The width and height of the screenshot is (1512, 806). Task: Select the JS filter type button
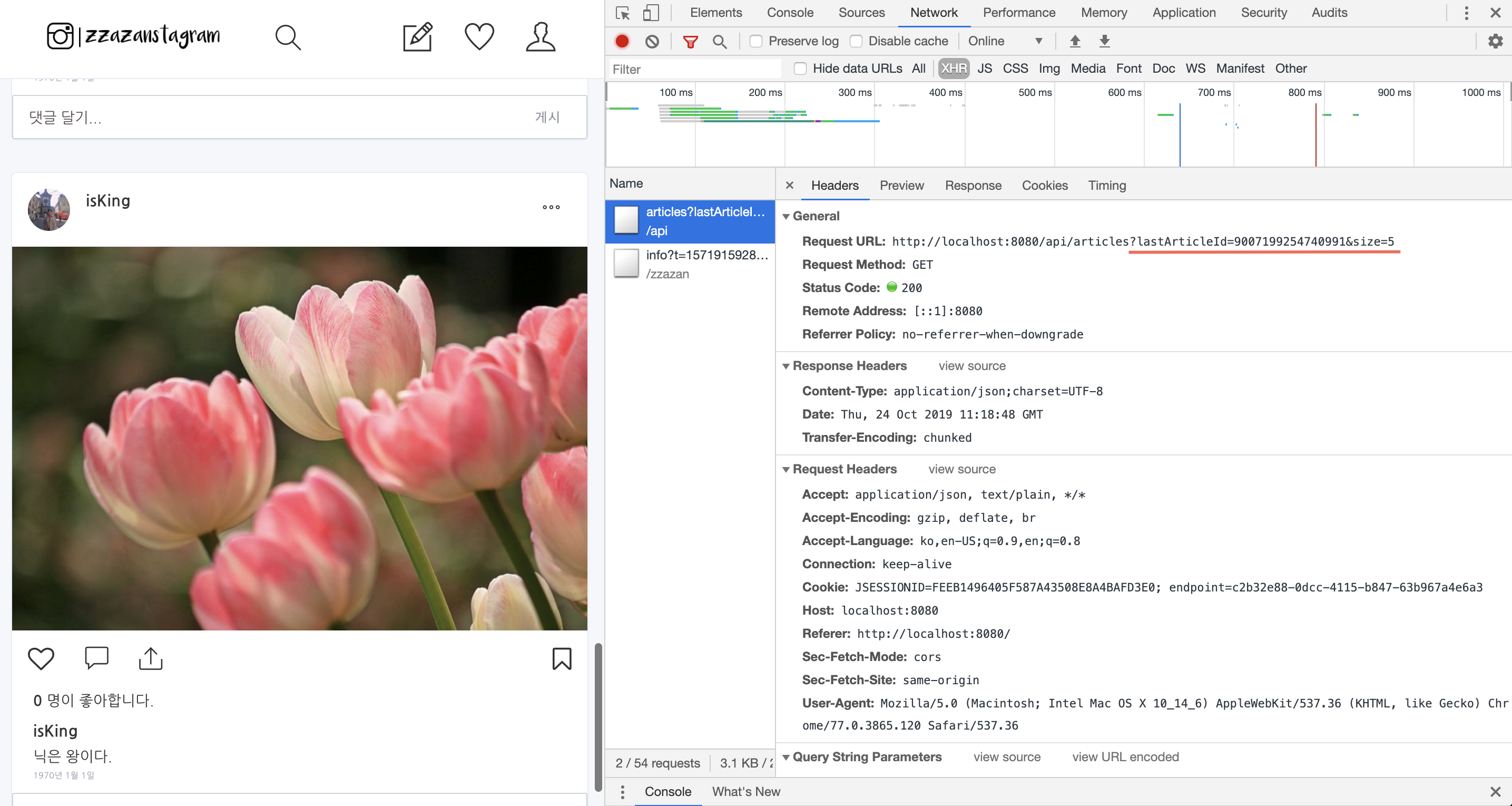point(984,69)
